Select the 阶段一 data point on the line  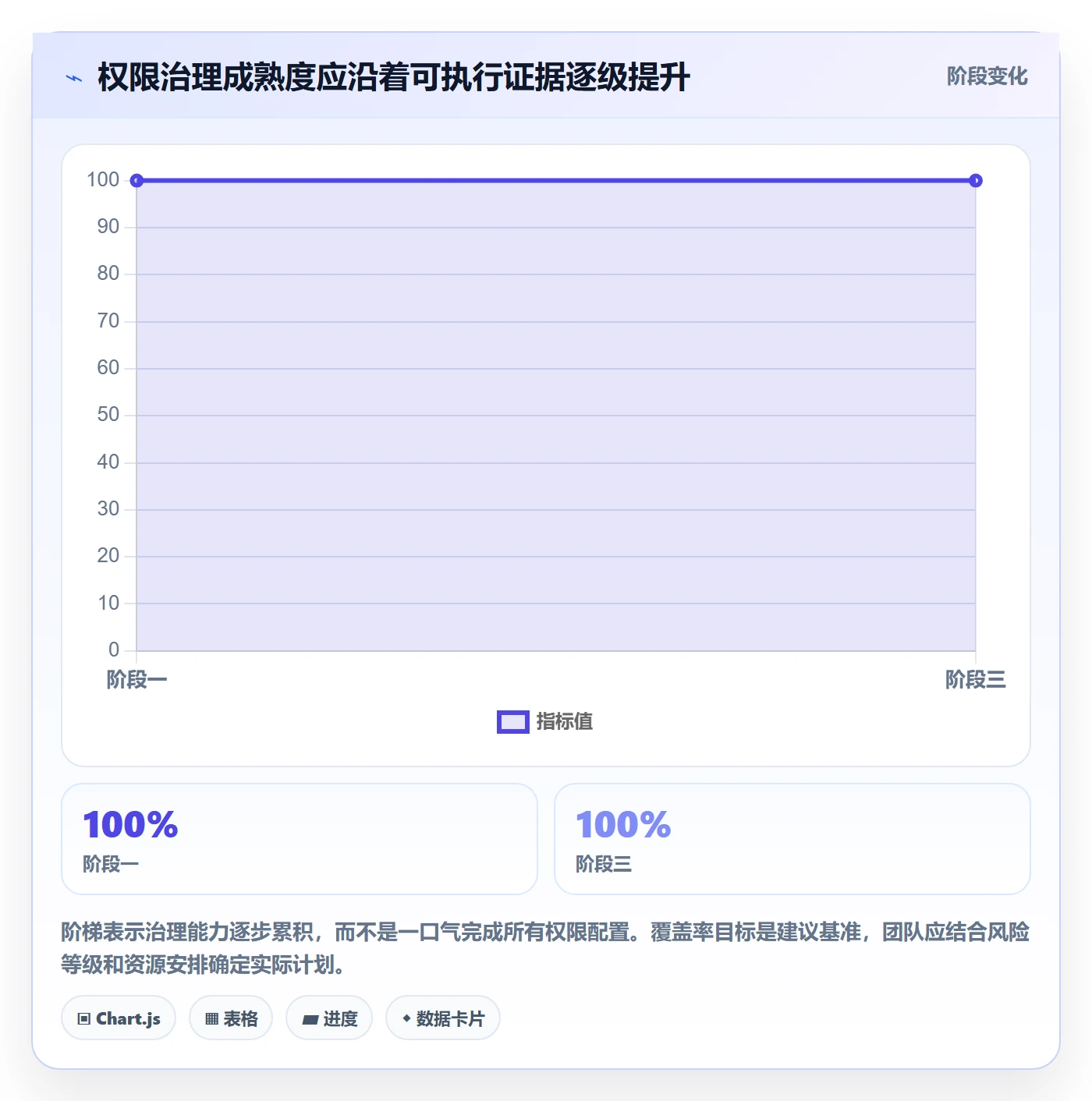click(x=136, y=181)
